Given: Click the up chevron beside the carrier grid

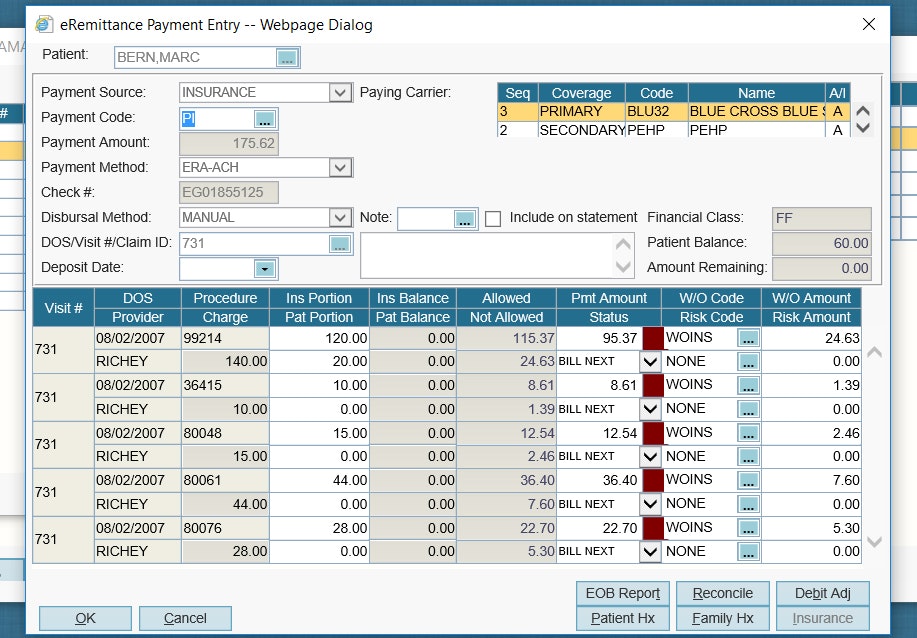Looking at the screenshot, I should [861, 112].
